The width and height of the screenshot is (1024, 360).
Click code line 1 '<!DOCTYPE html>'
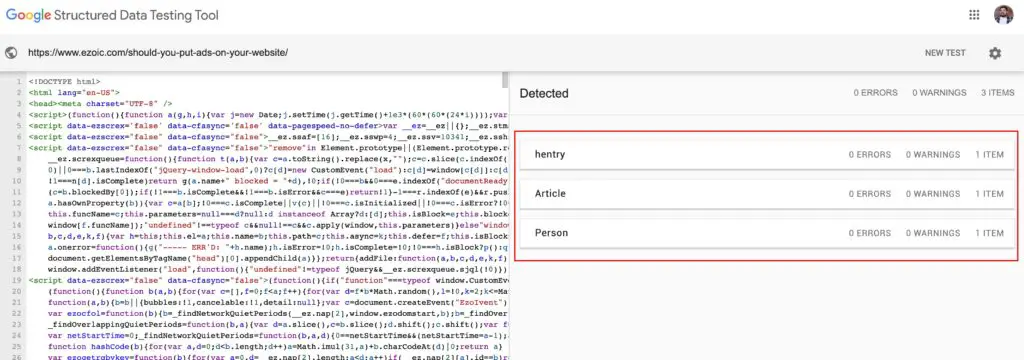point(65,82)
